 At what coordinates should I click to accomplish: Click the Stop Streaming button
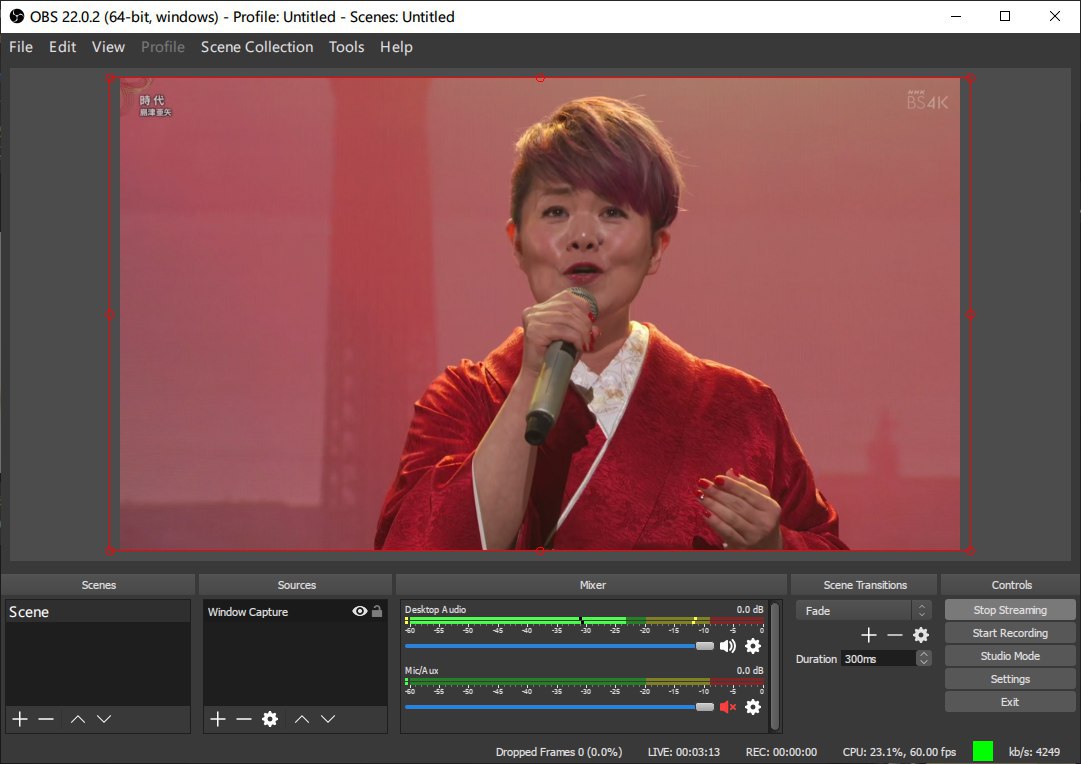(1010, 610)
